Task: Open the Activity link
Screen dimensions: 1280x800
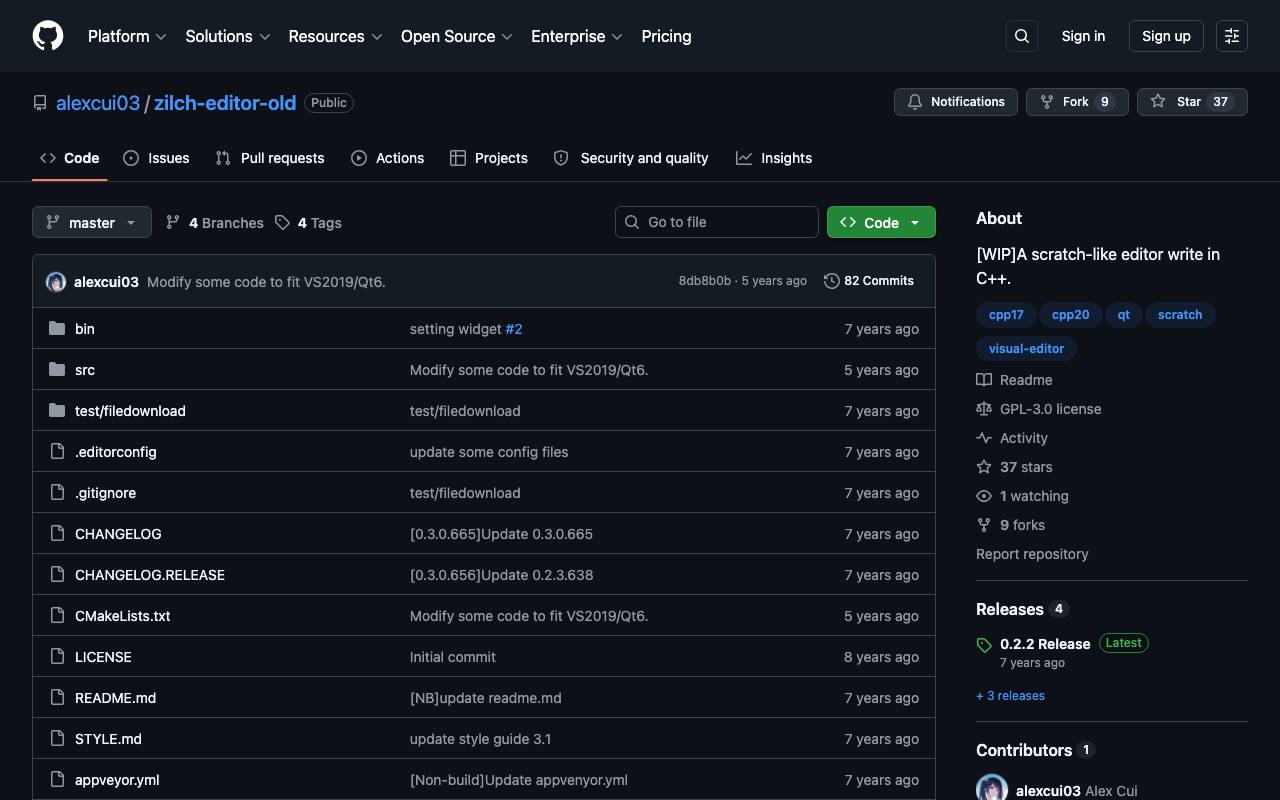Action: (1012, 438)
